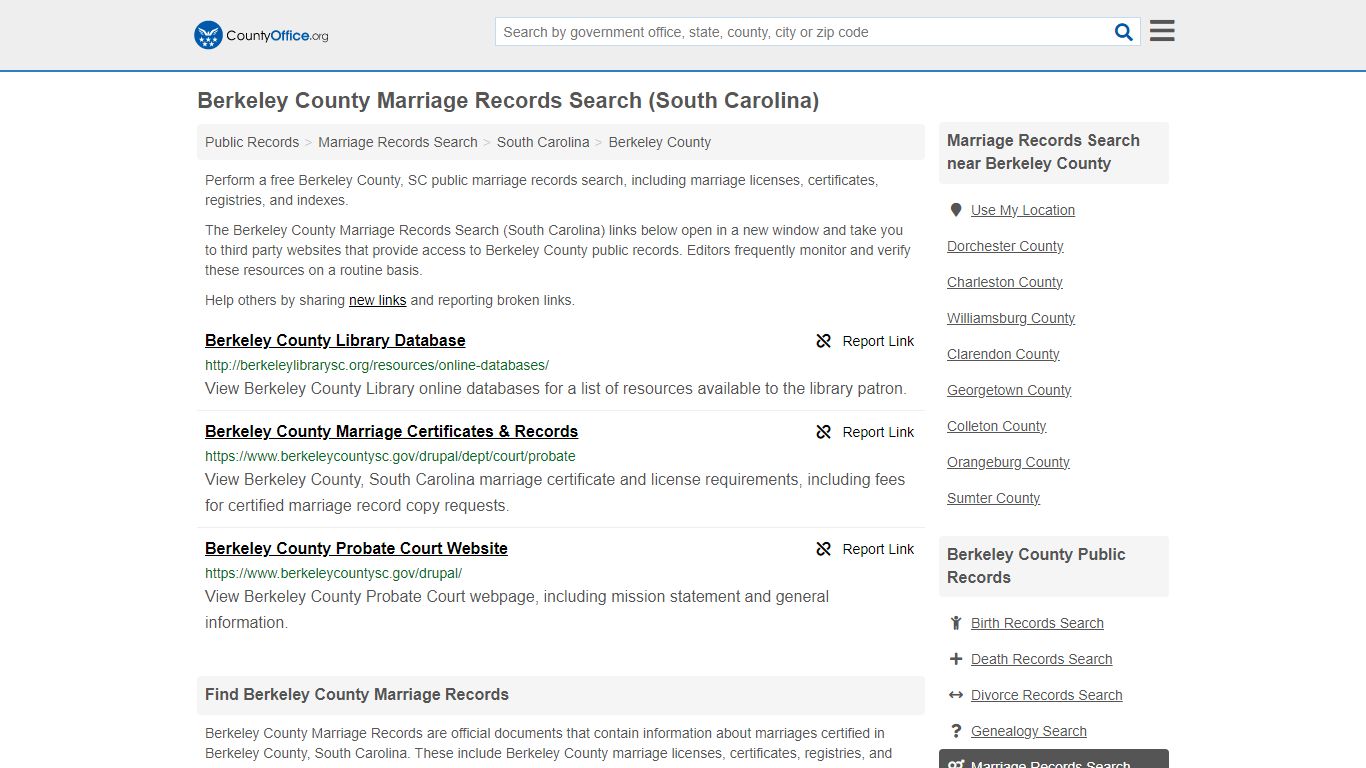The height and width of the screenshot is (768, 1366).
Task: Click the arrows icon for Divorce Records Search
Action: click(956, 695)
